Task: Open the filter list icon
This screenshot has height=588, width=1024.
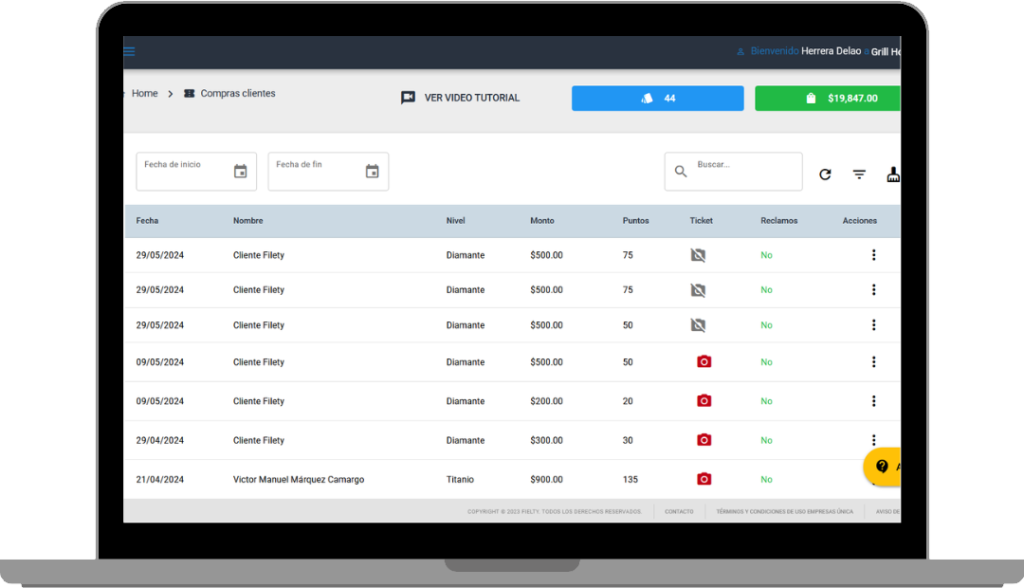Action: pyautogui.click(x=859, y=174)
